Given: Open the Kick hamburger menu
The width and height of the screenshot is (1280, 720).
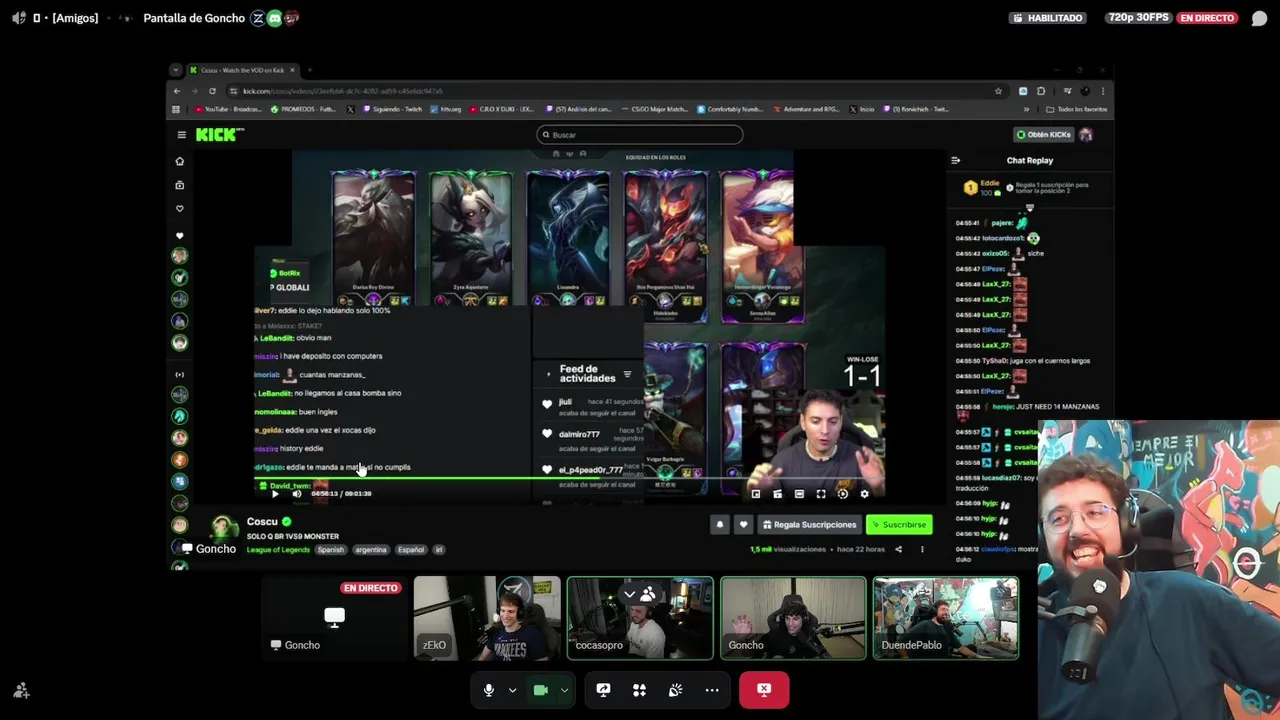Looking at the screenshot, I should coord(181,134).
